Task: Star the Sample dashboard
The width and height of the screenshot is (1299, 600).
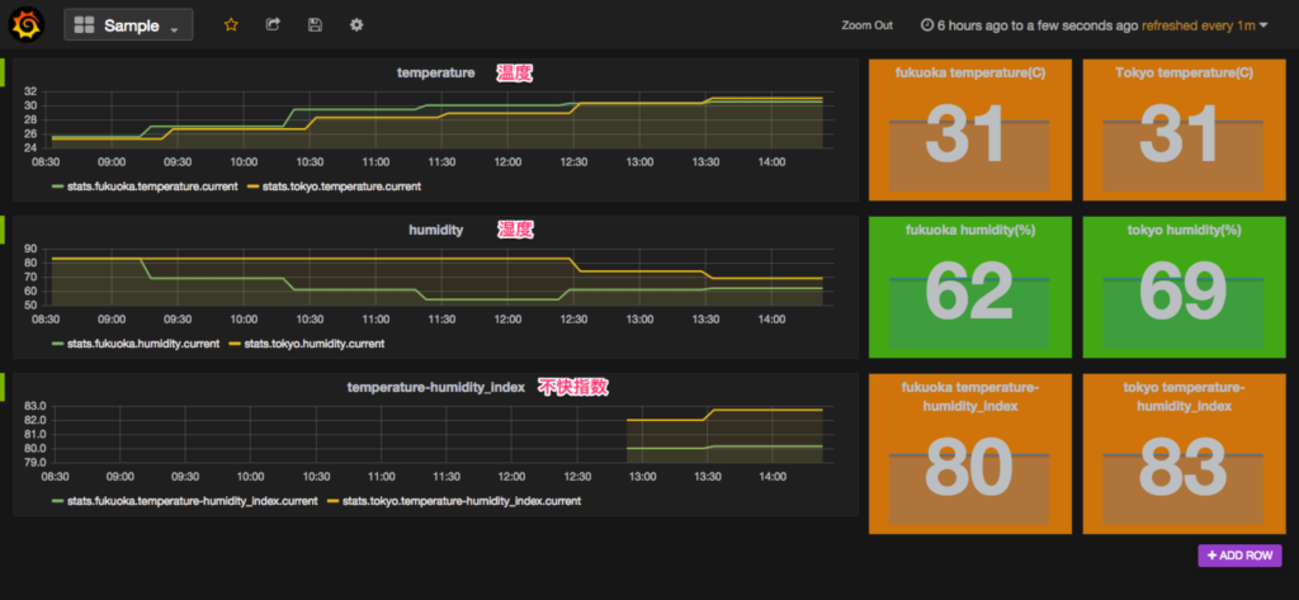Action: 231,25
